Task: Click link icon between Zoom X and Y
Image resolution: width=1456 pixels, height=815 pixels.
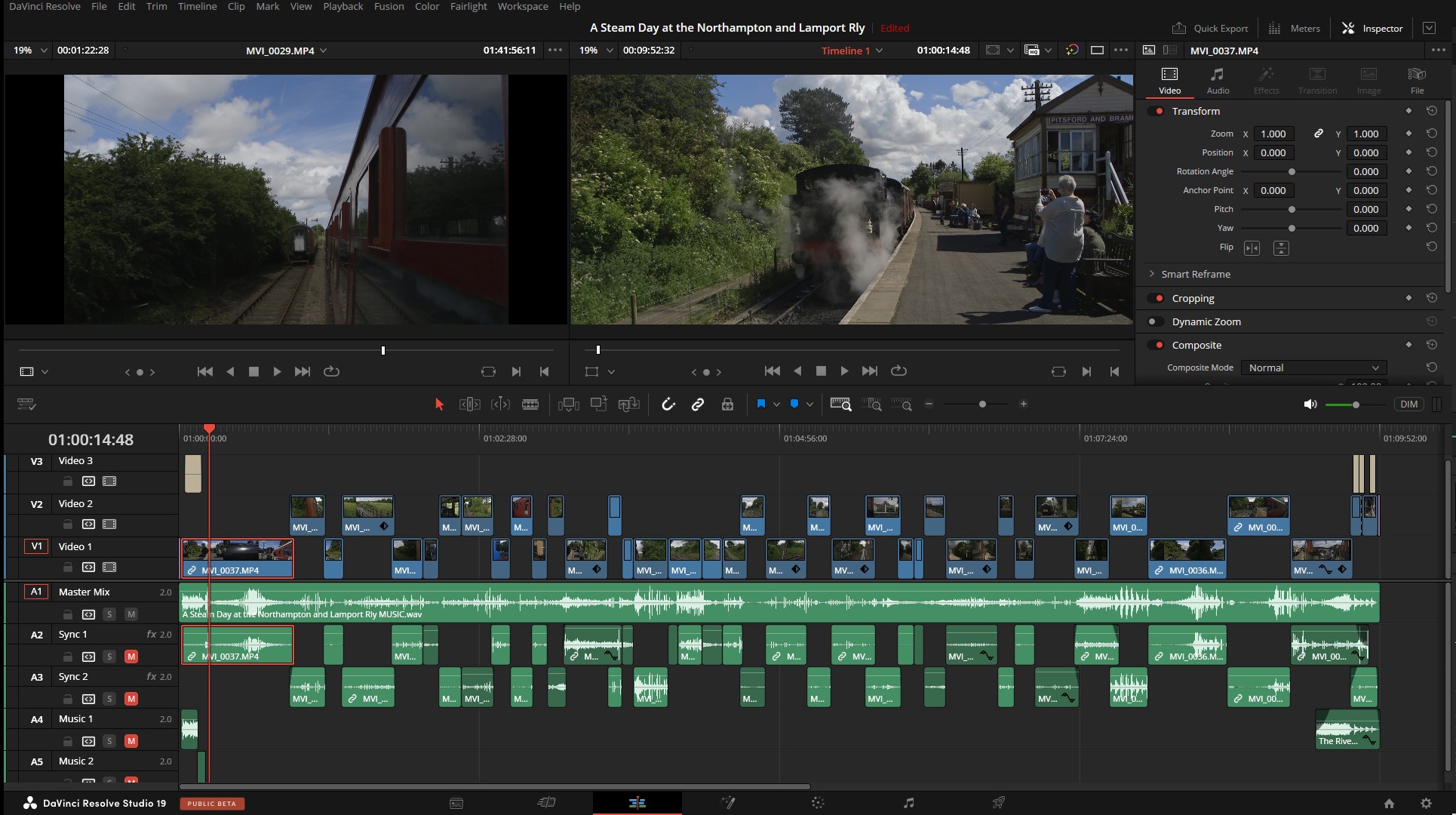Action: coord(1319,134)
